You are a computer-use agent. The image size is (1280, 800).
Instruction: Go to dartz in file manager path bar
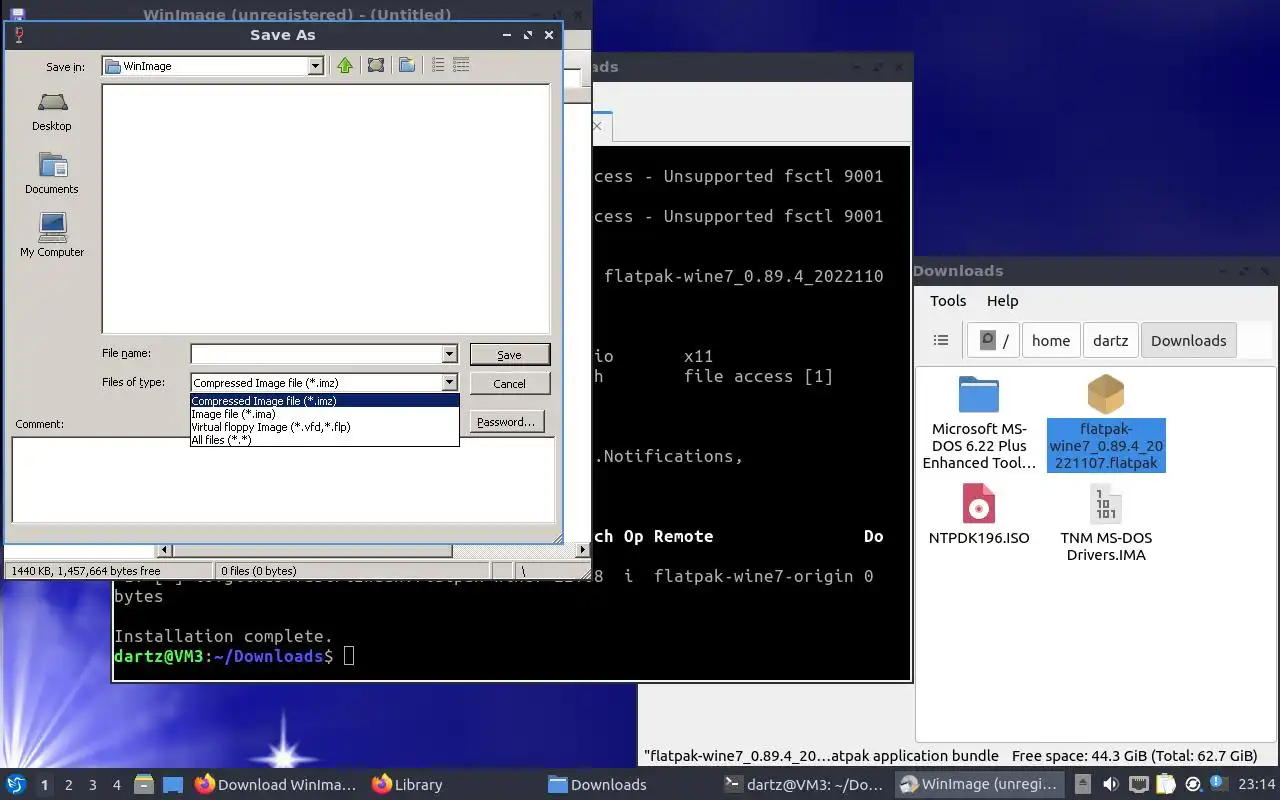1111,340
